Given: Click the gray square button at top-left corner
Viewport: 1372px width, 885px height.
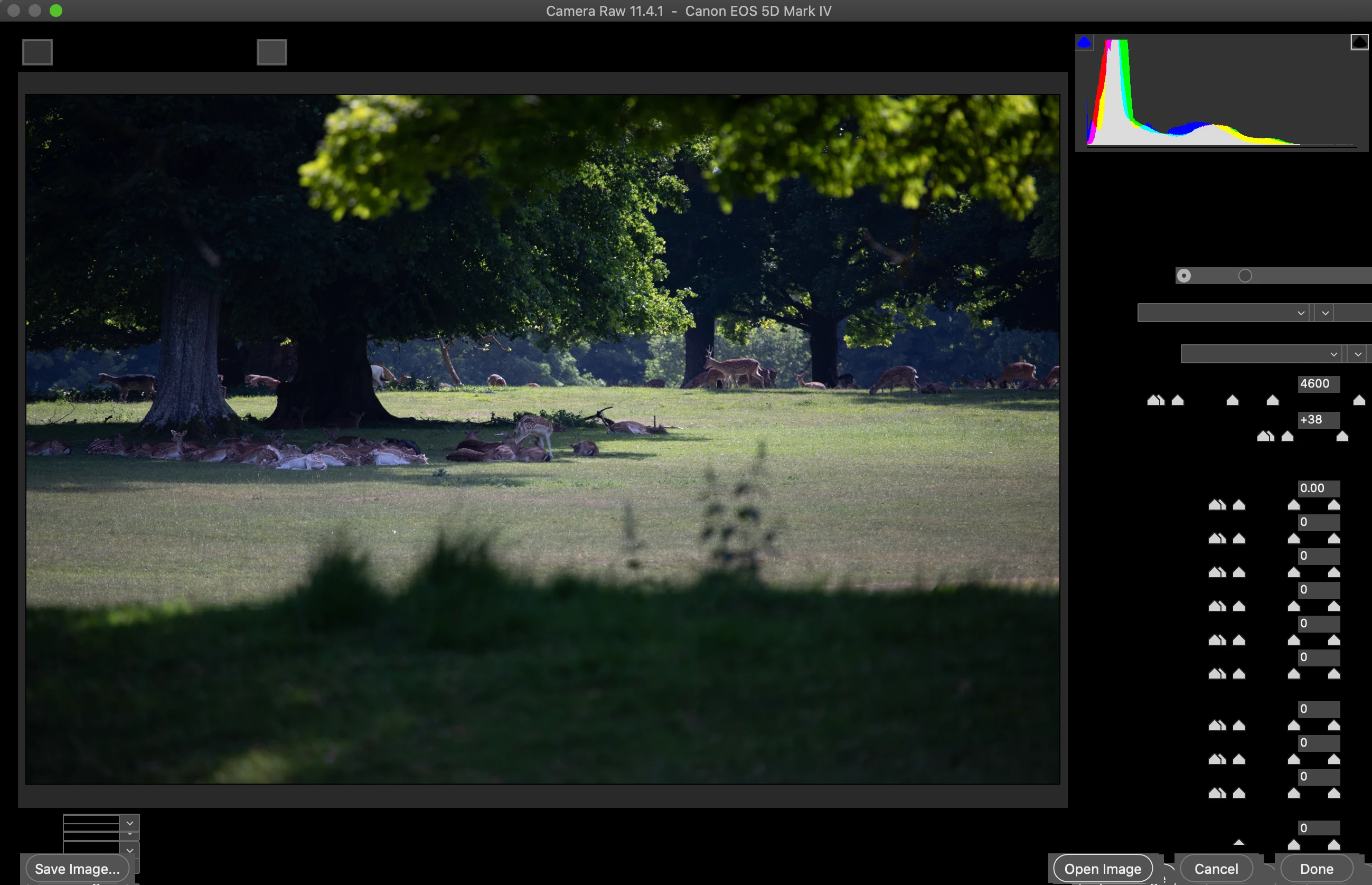Looking at the screenshot, I should [x=37, y=52].
